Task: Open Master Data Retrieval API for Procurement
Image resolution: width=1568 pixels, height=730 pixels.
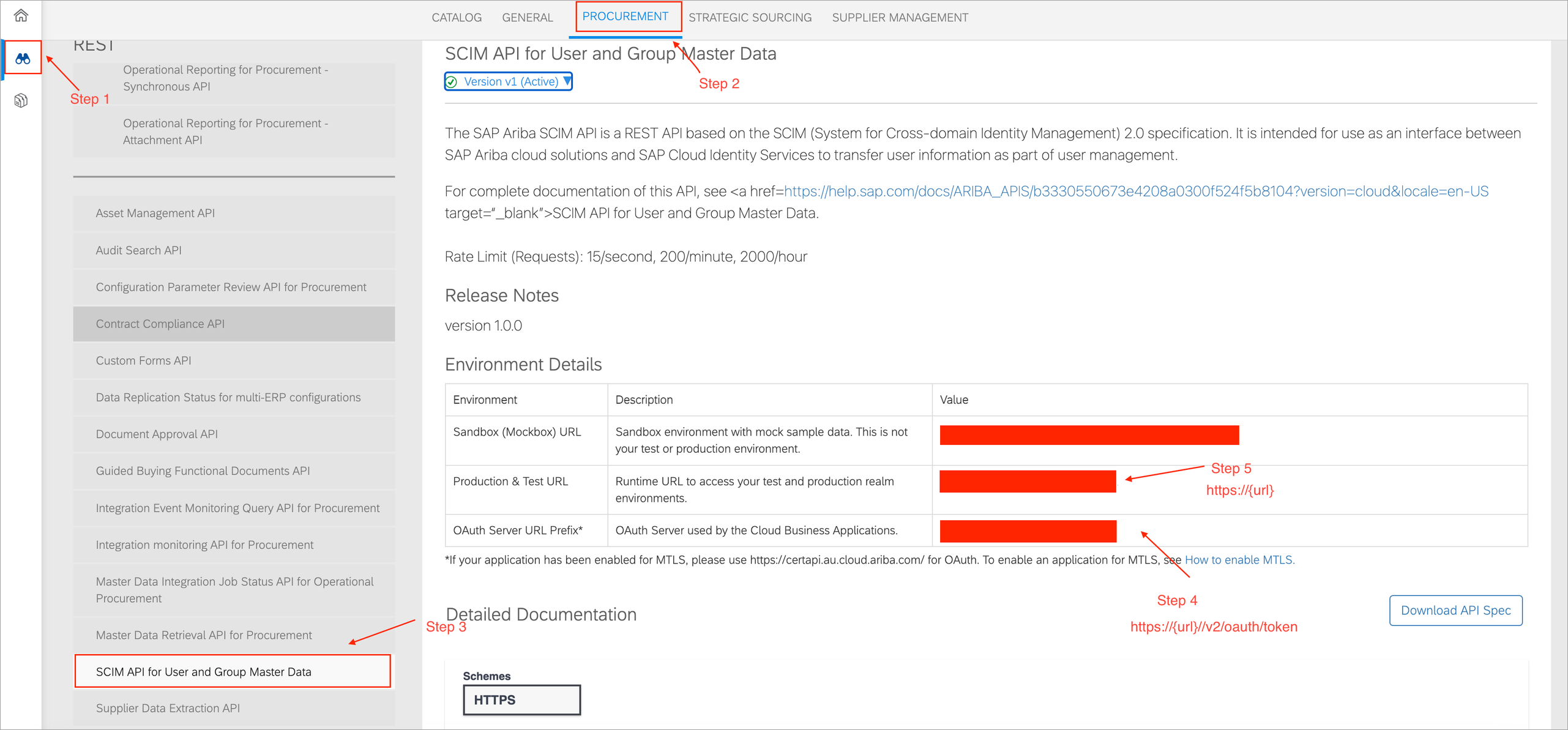Action: 234,635
